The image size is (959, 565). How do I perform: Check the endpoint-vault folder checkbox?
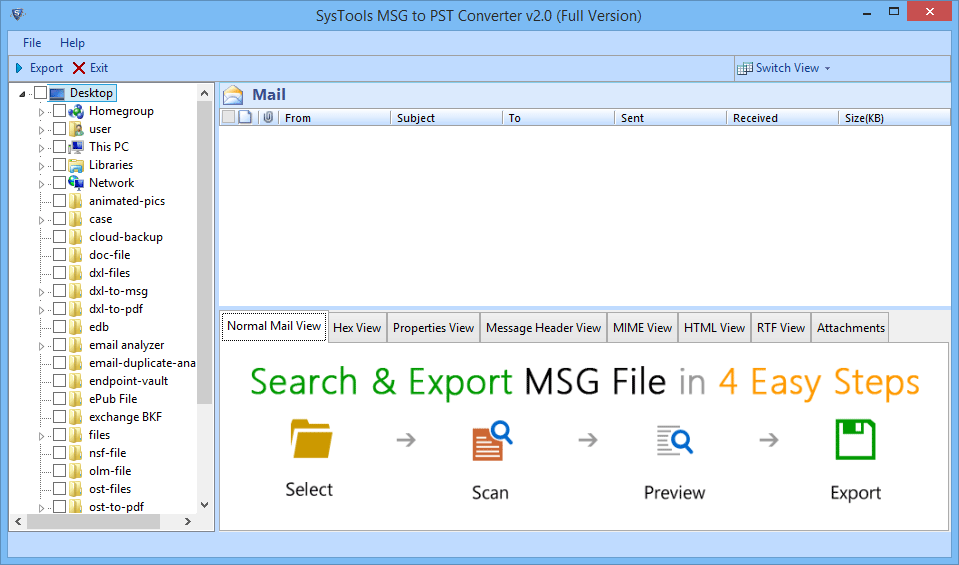[59, 380]
